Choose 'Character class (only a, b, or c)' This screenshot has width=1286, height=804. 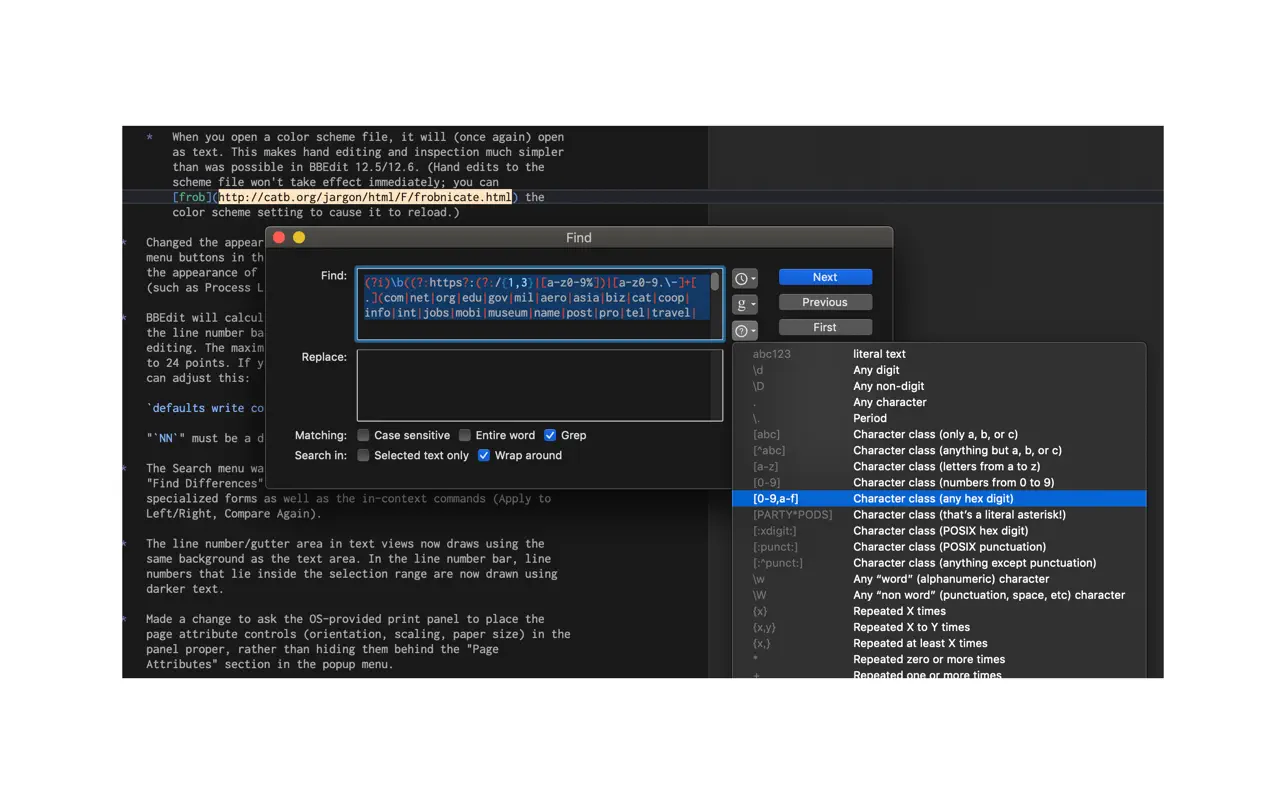pos(939,434)
